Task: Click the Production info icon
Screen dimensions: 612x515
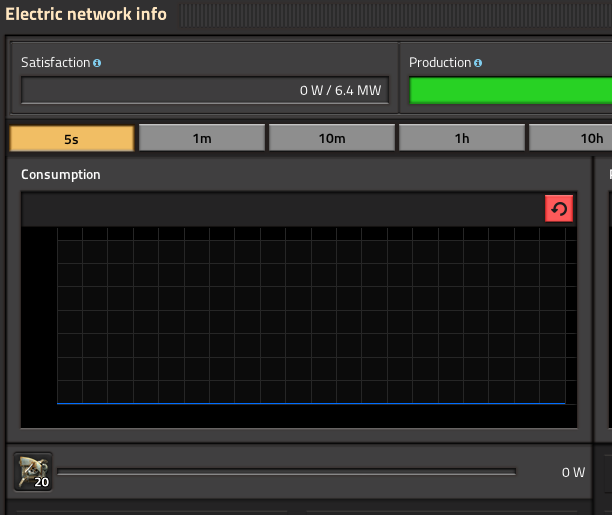Action: [478, 63]
